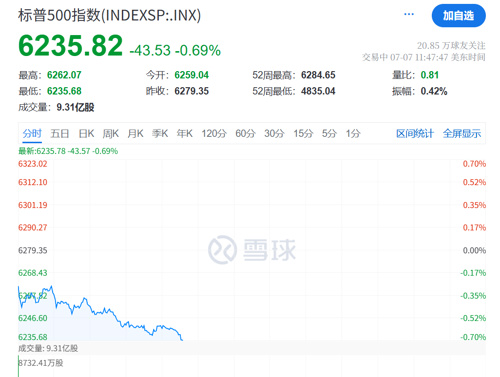The height and width of the screenshot is (377, 500).
Task: Switch to the 五日 five-day tab
Action: [x=60, y=134]
